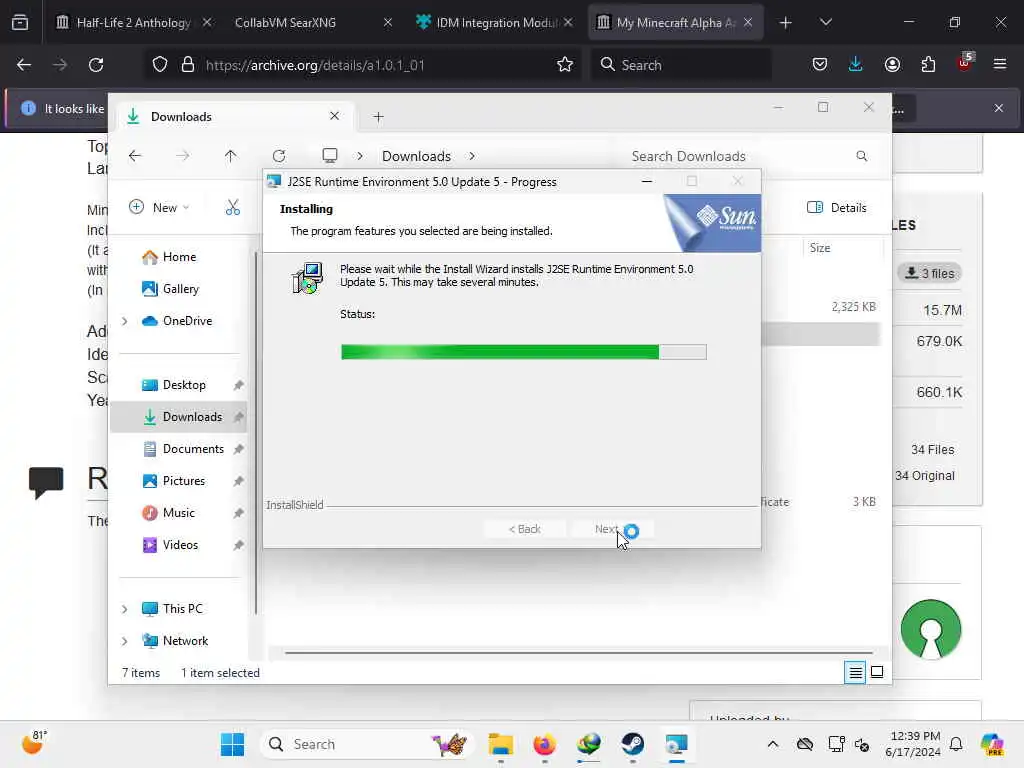1024x768 pixels.
Task: Open Firefox account profile icon
Action: 892,64
